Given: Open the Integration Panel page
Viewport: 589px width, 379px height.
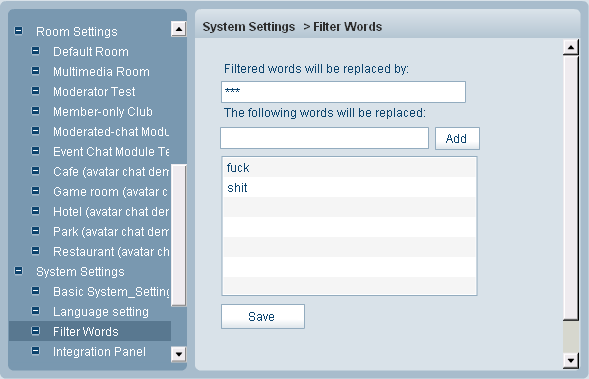Looking at the screenshot, I should click(x=100, y=352).
